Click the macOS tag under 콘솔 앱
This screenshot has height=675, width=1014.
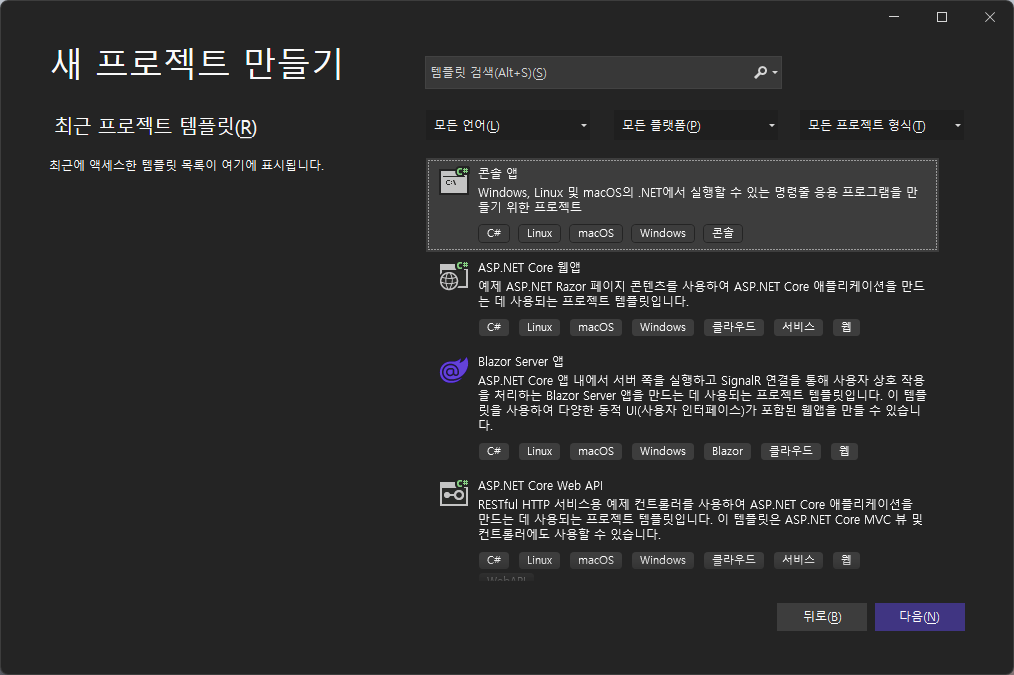tap(596, 233)
